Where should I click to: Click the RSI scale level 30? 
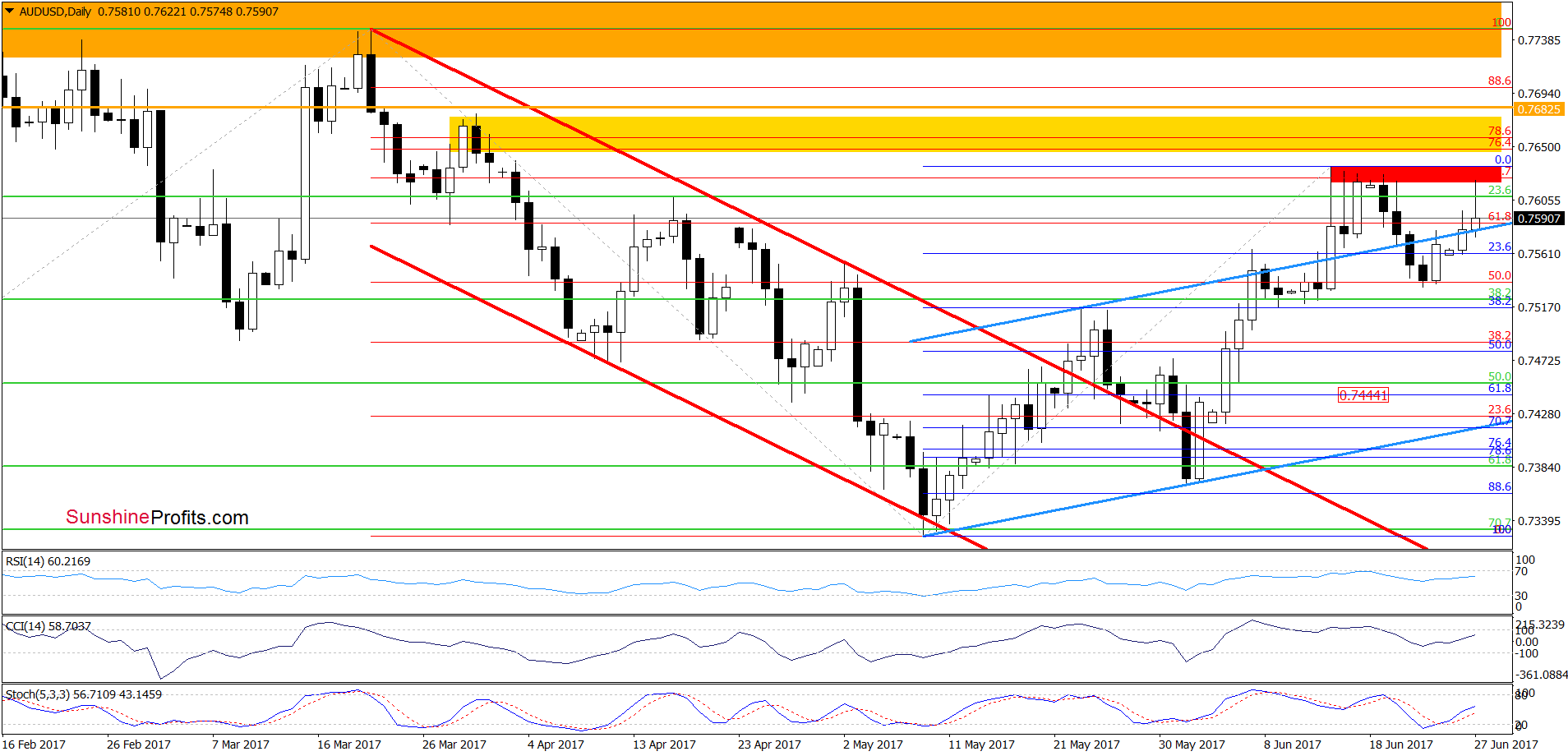point(1522,596)
